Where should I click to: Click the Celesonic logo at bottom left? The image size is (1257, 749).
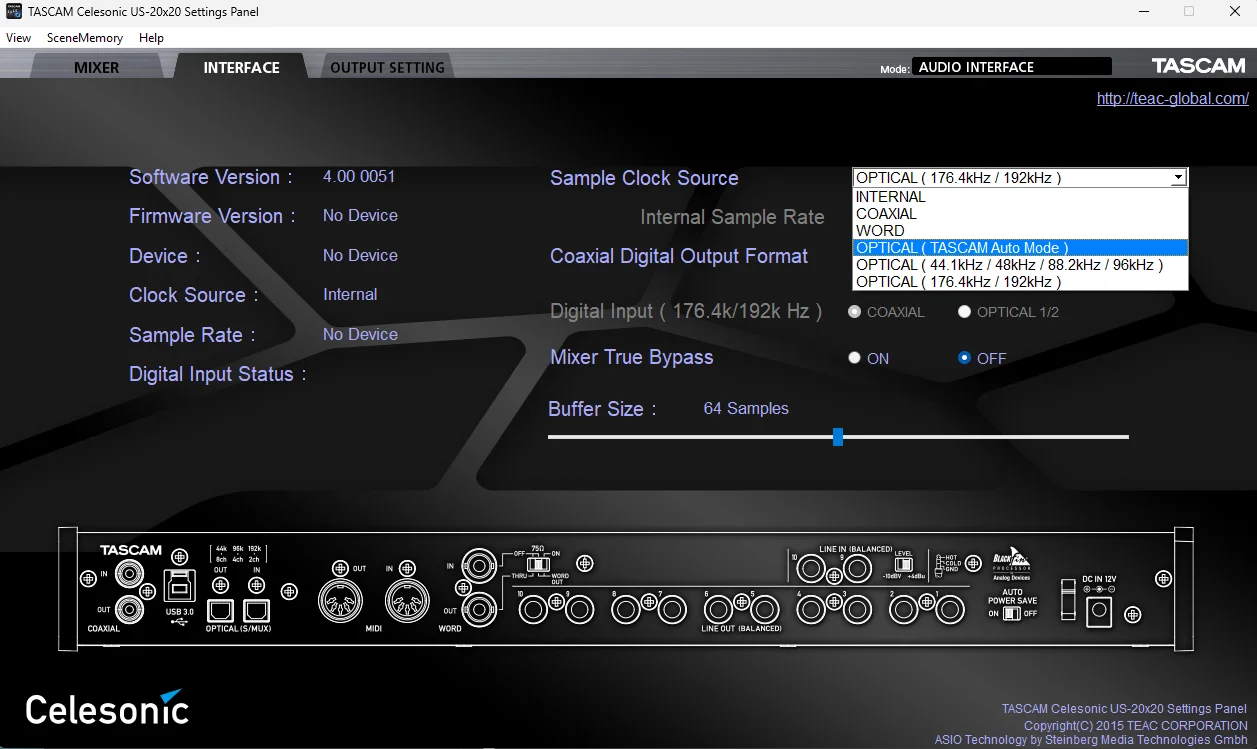(106, 707)
